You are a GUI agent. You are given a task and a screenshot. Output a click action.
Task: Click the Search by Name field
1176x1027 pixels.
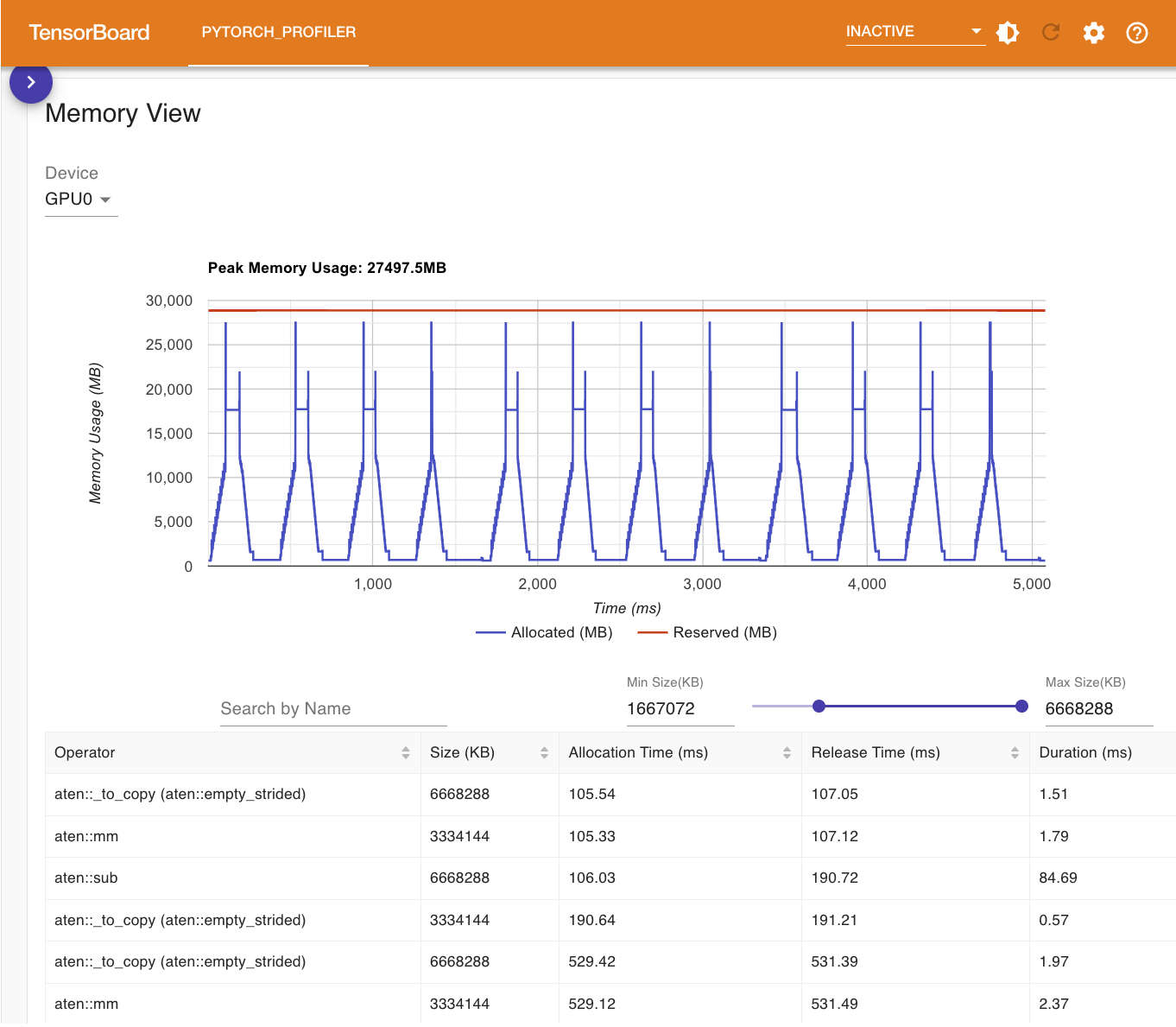(x=333, y=709)
